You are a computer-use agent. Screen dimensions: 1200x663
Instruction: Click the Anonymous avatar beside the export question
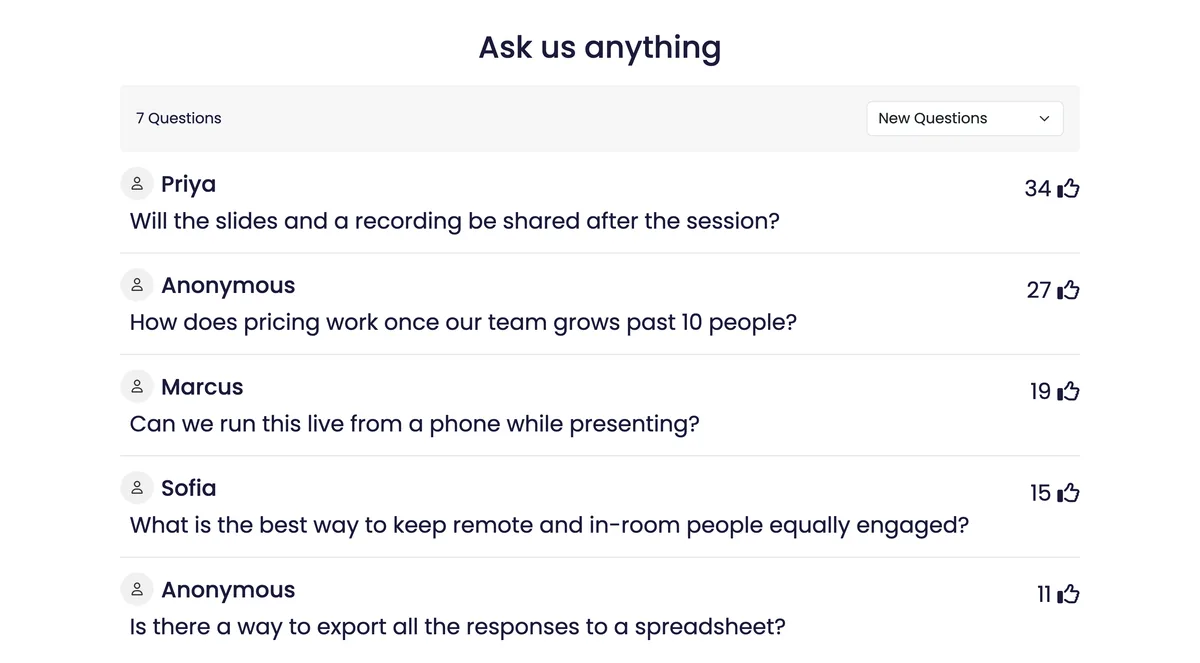click(x=137, y=590)
